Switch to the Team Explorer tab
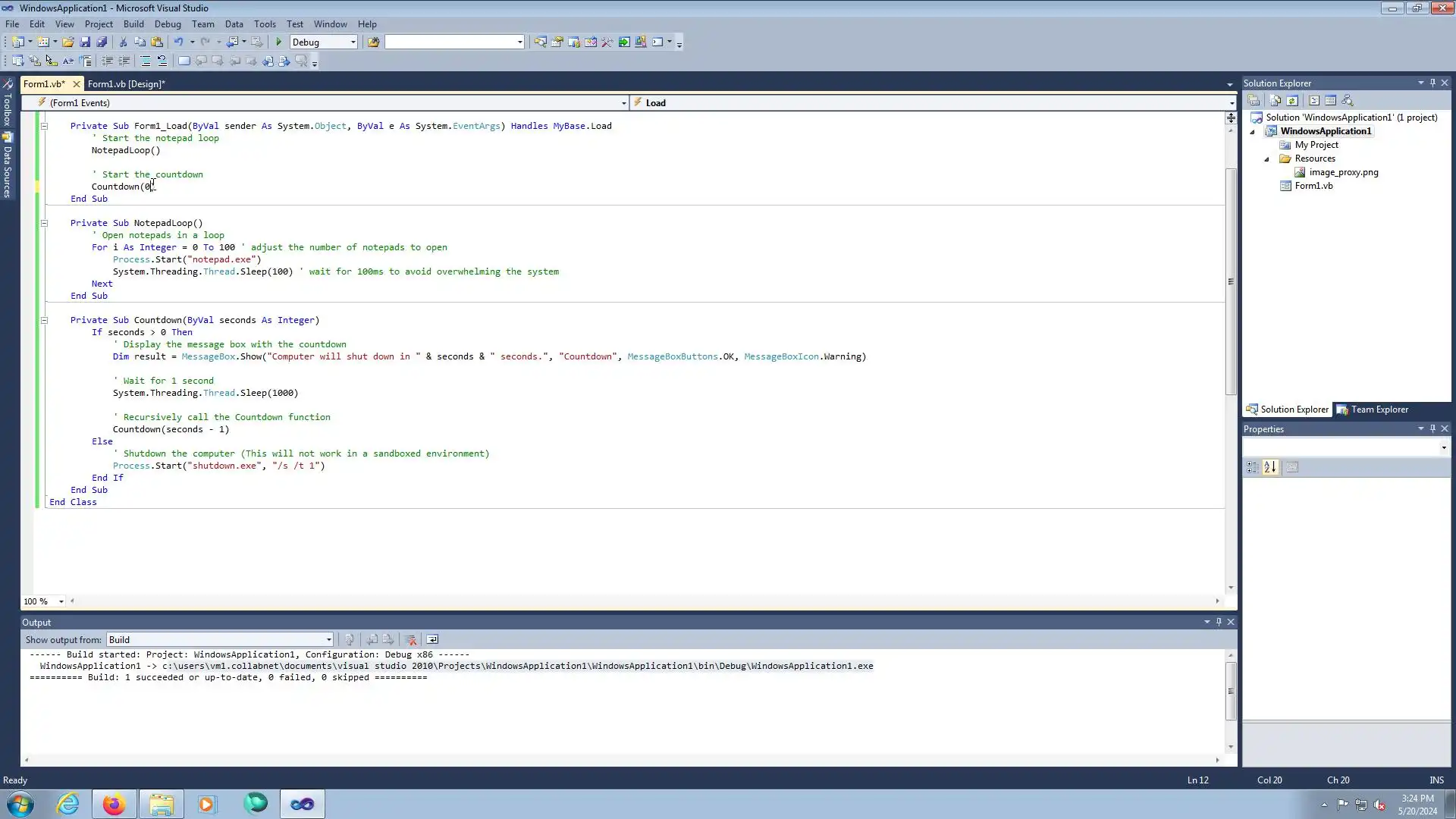 [1373, 409]
